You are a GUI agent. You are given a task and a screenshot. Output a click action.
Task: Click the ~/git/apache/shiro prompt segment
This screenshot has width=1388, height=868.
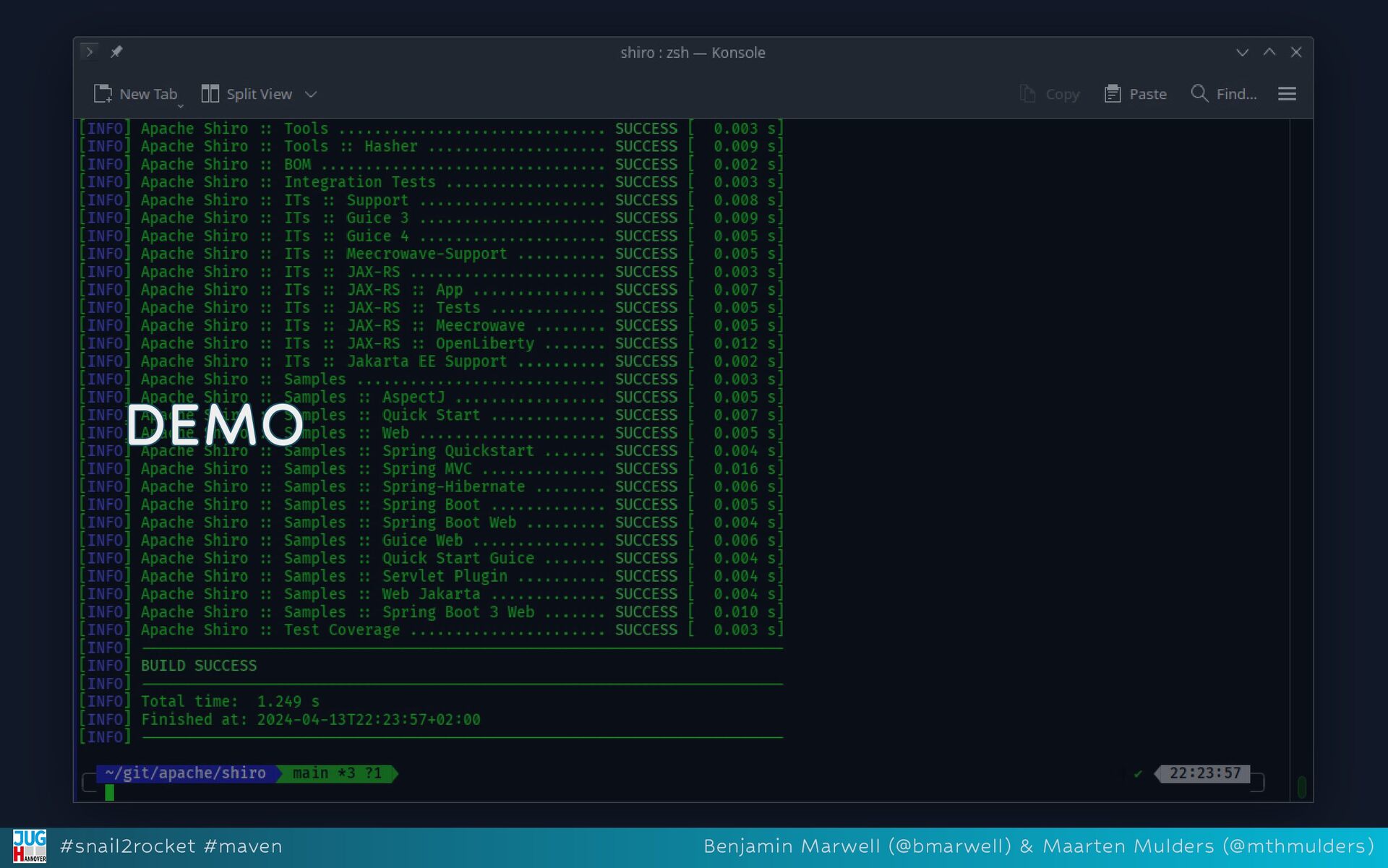tap(185, 773)
